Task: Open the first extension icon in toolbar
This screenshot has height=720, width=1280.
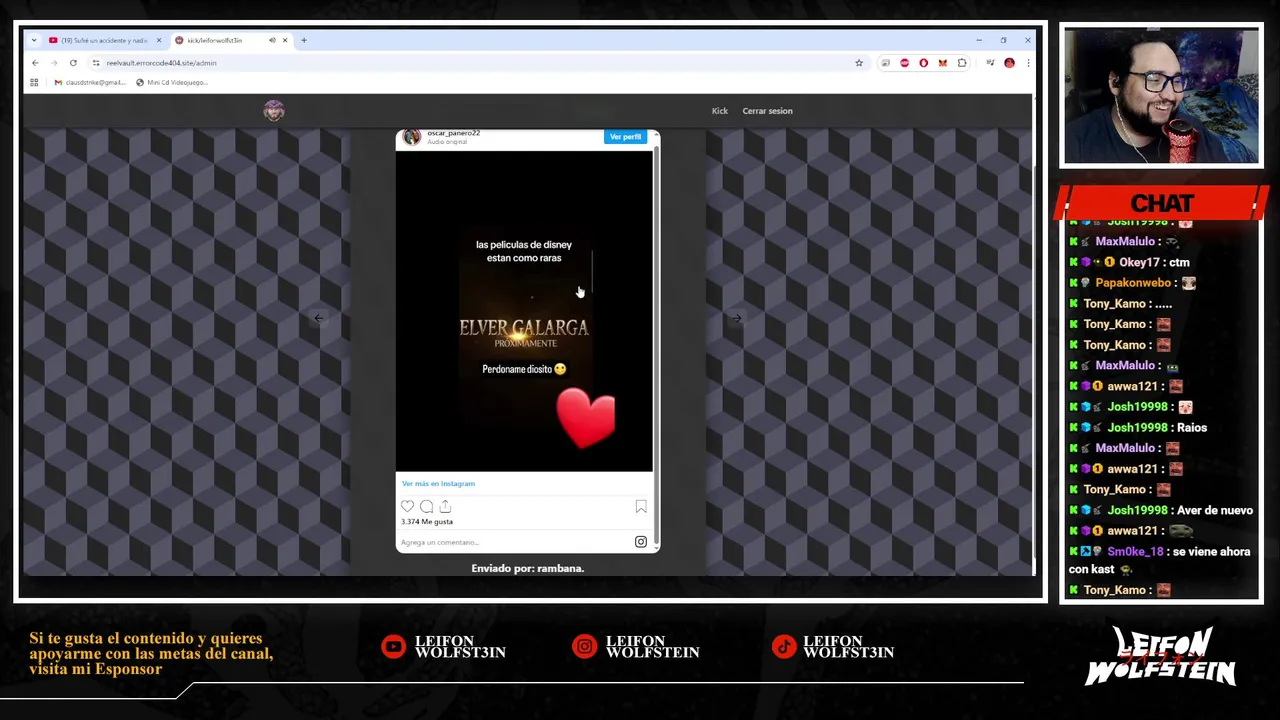Action: tap(885, 63)
